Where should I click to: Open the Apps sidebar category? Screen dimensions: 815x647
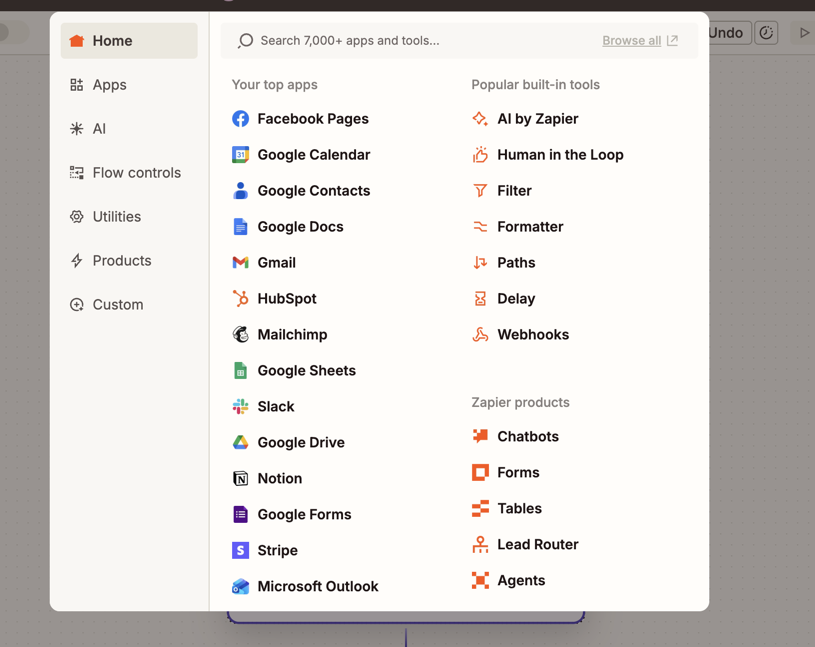[x=129, y=85]
